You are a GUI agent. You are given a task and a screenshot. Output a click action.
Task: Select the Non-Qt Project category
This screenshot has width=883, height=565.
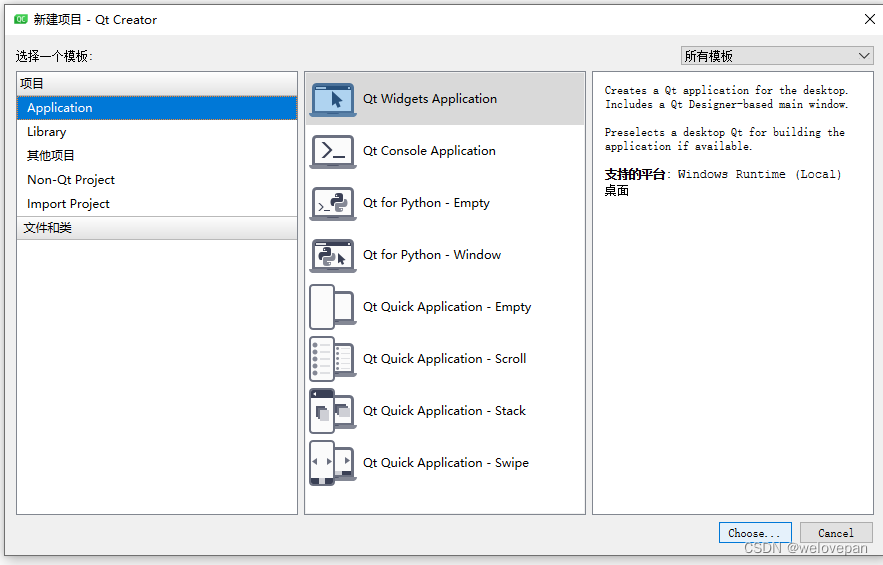157,180
